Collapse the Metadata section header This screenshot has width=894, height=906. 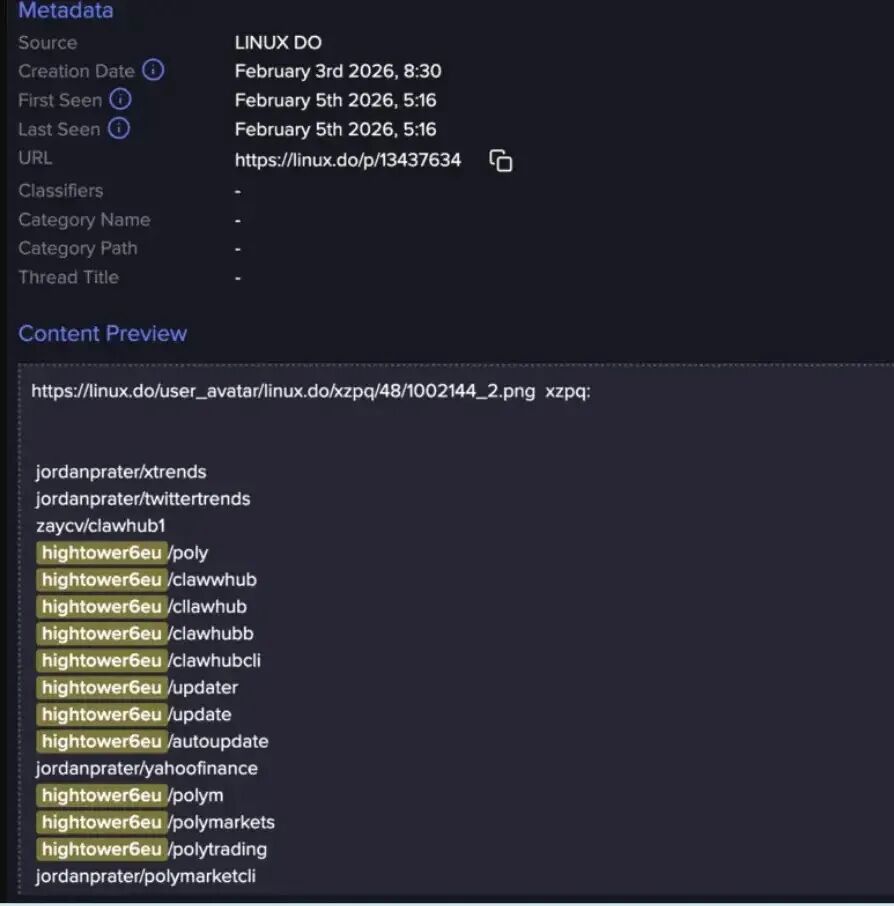pos(65,11)
